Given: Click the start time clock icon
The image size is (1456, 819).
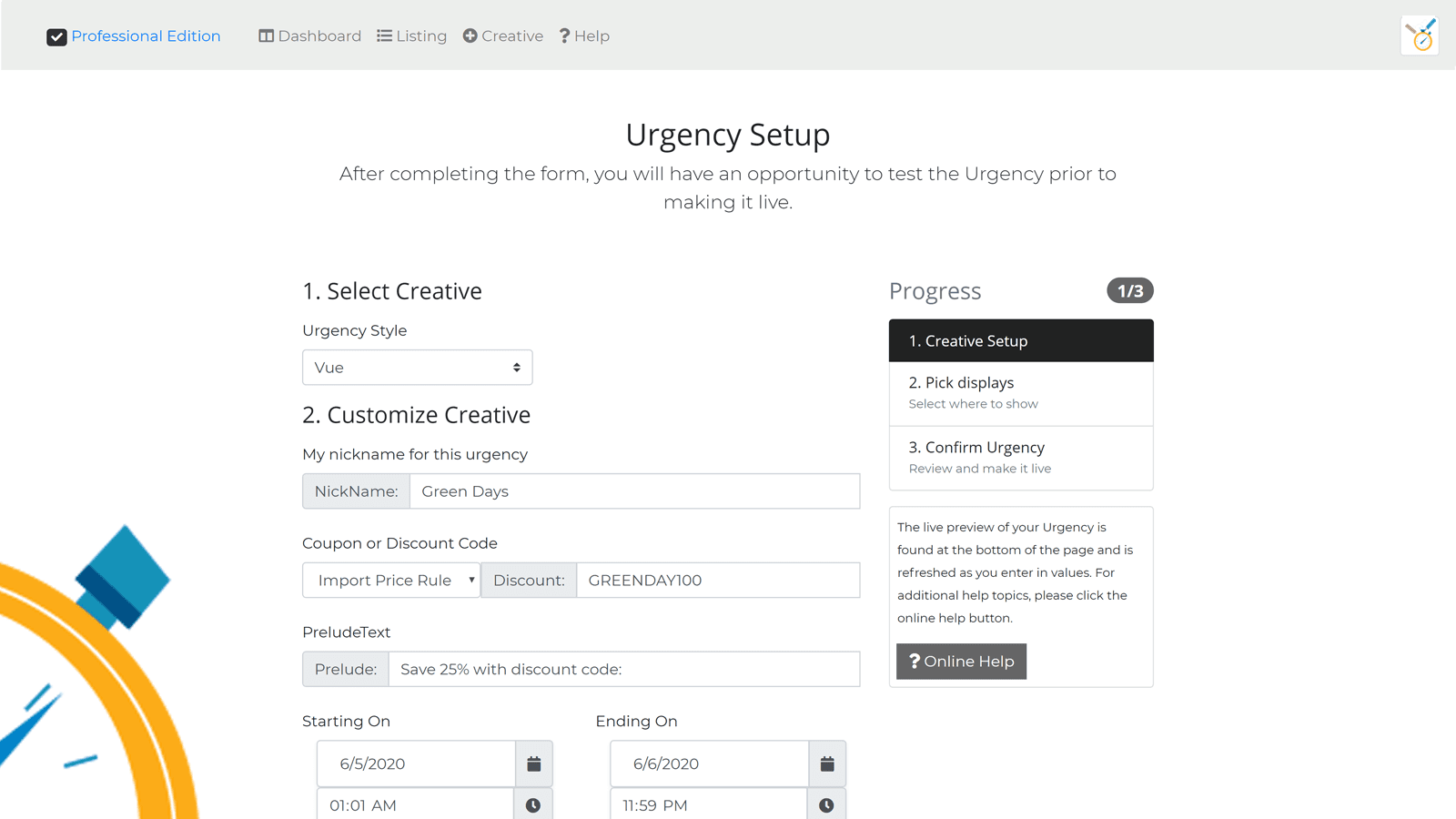Looking at the screenshot, I should tap(533, 804).
